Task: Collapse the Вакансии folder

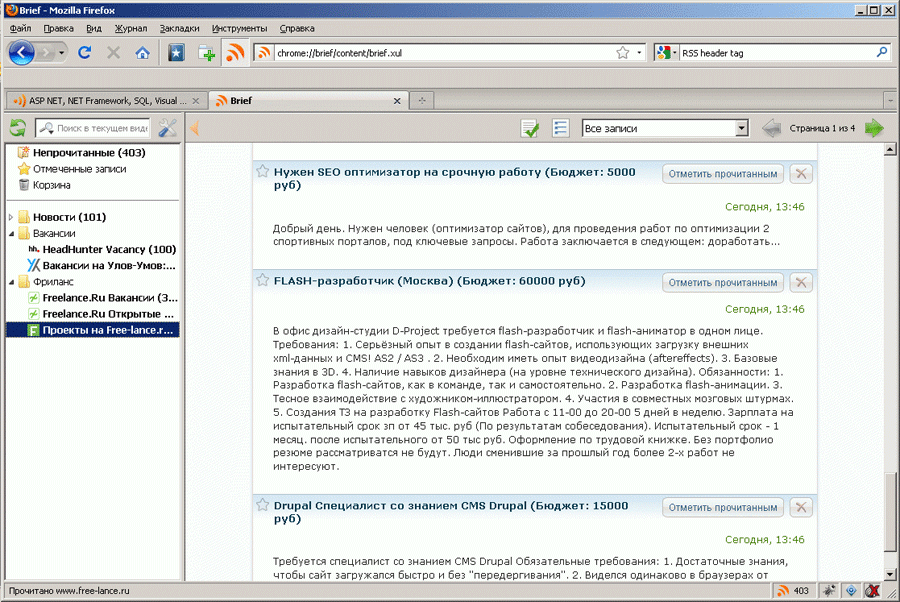Action: (x=11, y=234)
